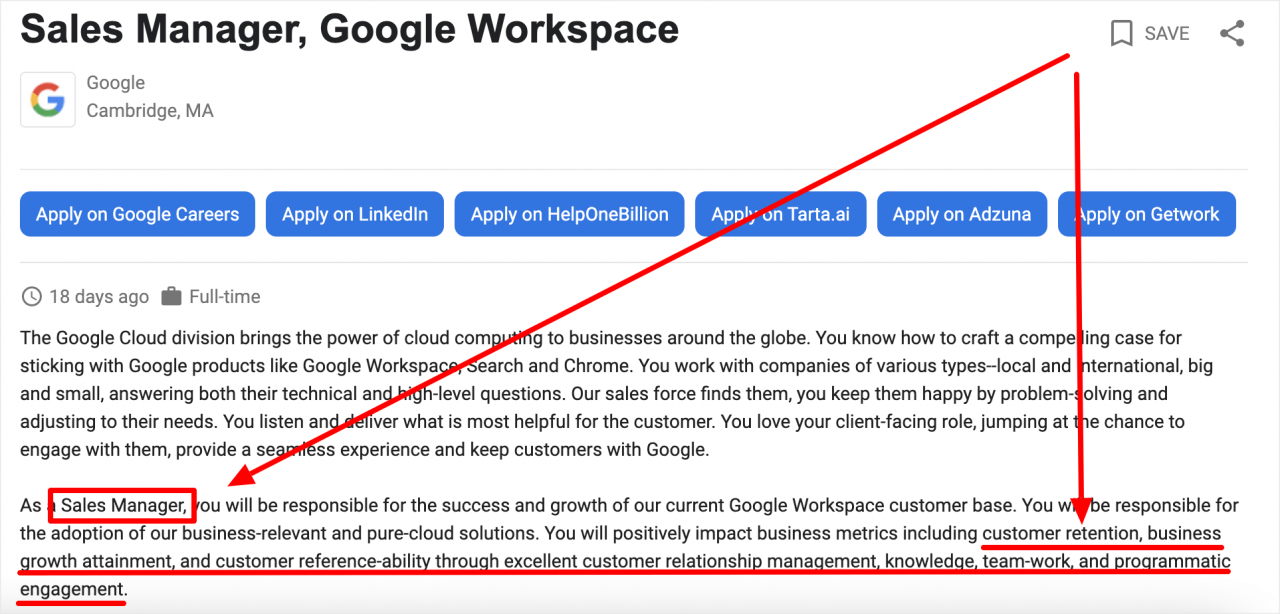Click the share icon
Viewport: 1280px width, 614px height.
[x=1232, y=34]
